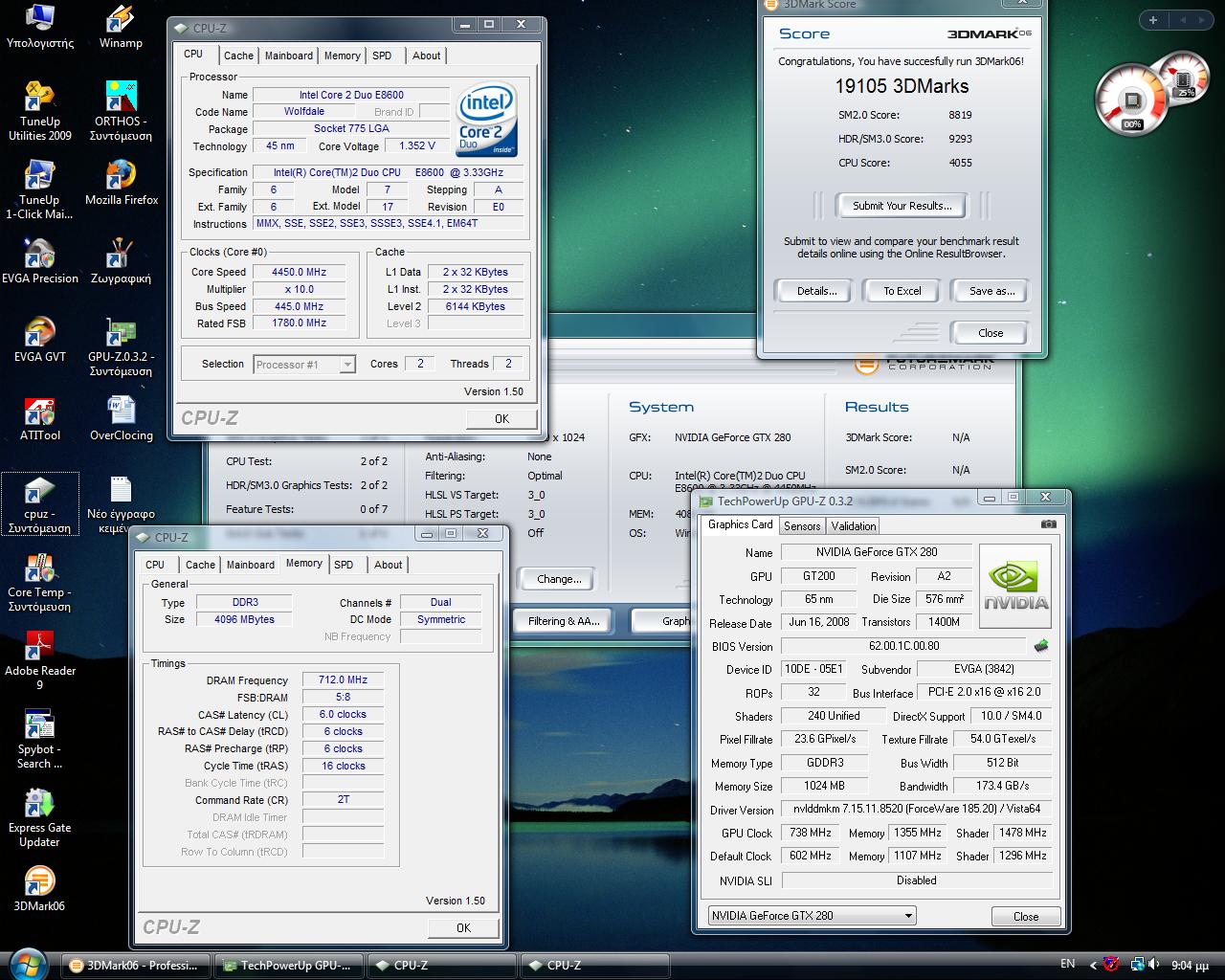1225x980 pixels.
Task: Open the Validation tab in GPU-Z
Action: [x=854, y=526]
